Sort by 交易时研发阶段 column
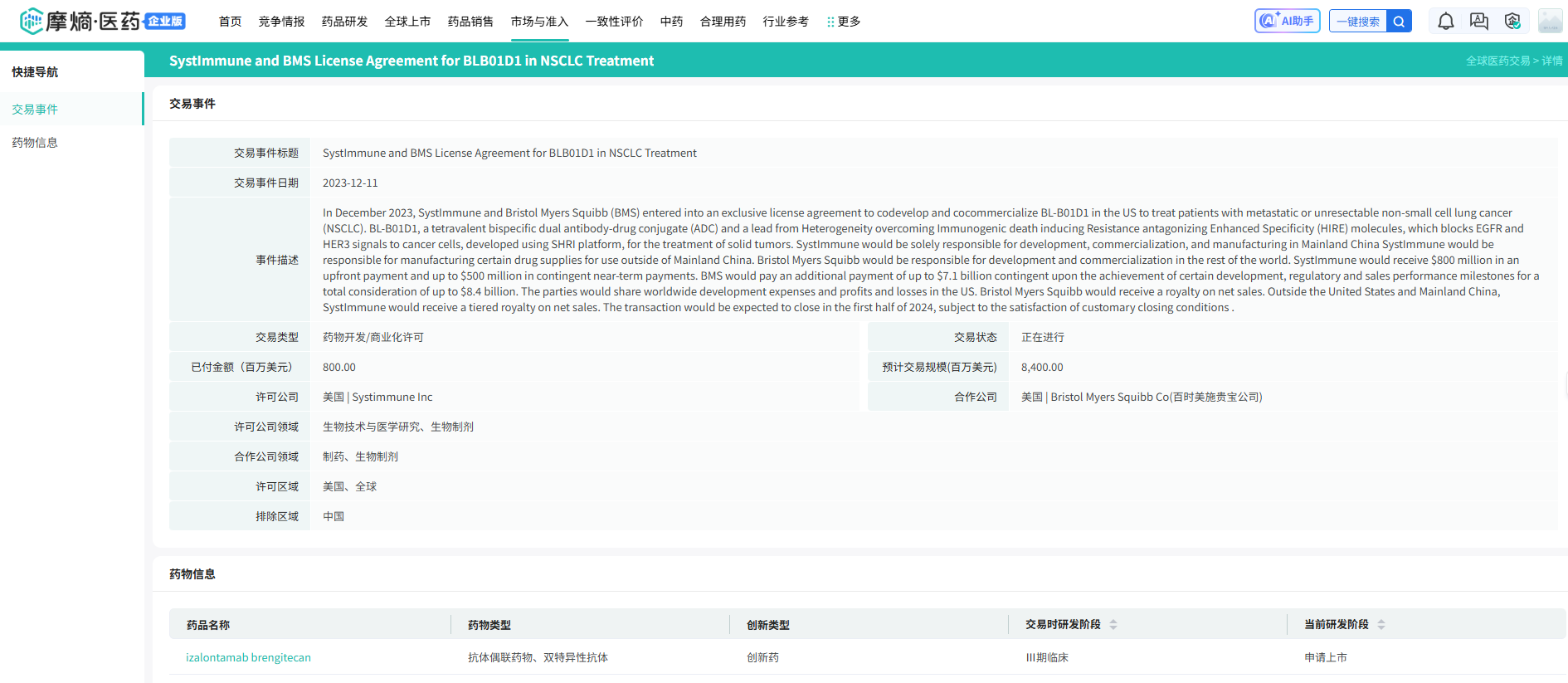The height and width of the screenshot is (683, 1568). (1113, 625)
